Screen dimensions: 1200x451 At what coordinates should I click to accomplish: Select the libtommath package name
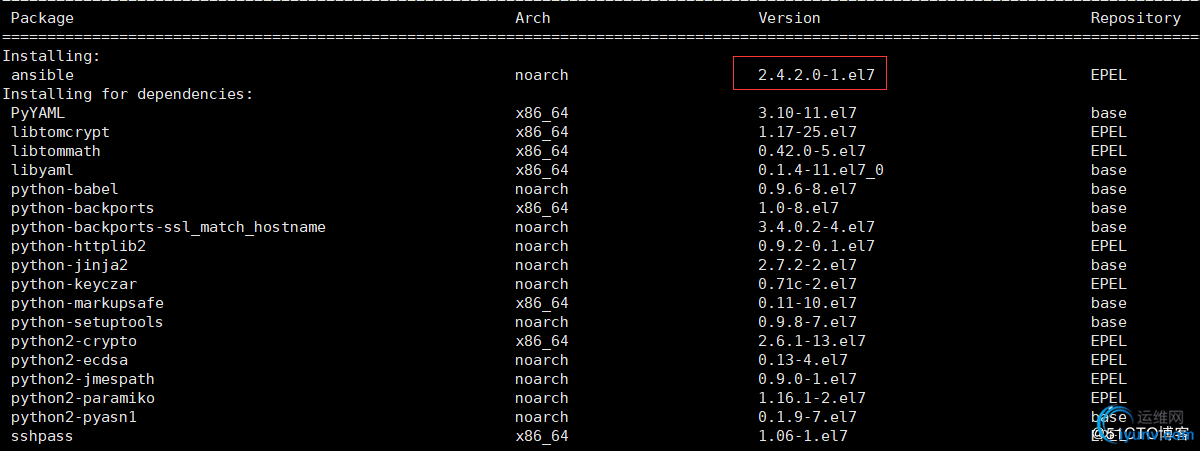click(x=56, y=151)
